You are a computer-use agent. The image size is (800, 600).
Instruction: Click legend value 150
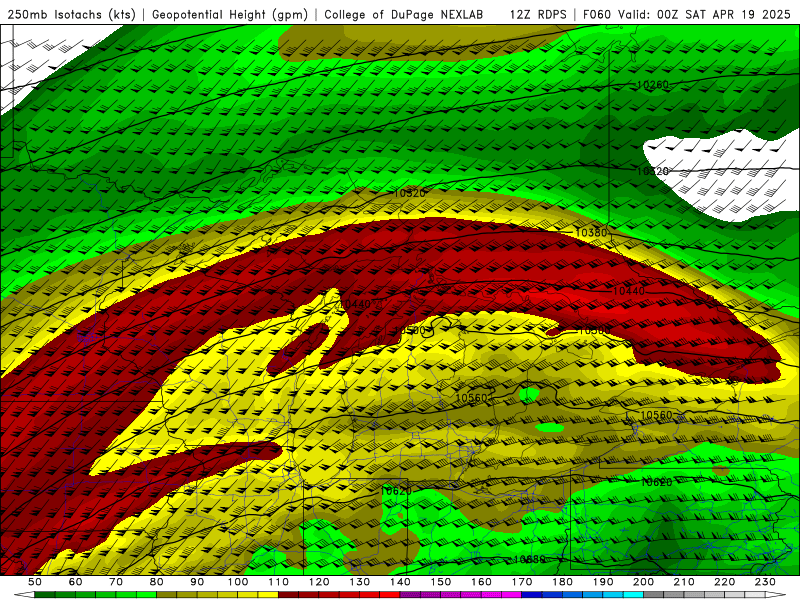440,582
